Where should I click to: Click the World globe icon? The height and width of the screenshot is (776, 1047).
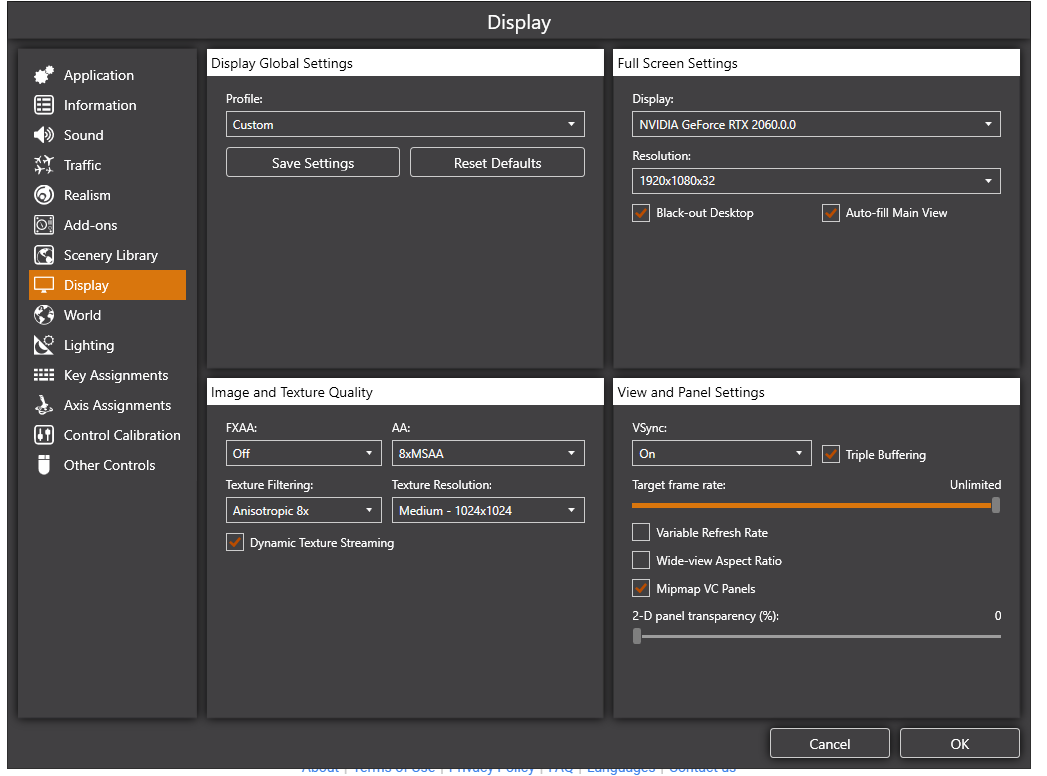[x=44, y=315]
